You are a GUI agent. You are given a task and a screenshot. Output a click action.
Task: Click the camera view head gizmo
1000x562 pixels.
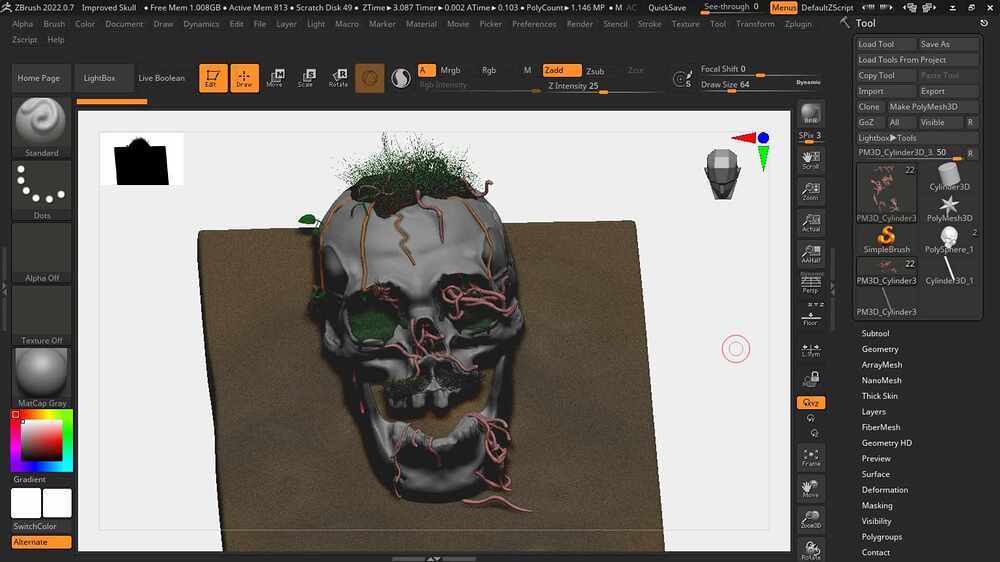coord(722,174)
